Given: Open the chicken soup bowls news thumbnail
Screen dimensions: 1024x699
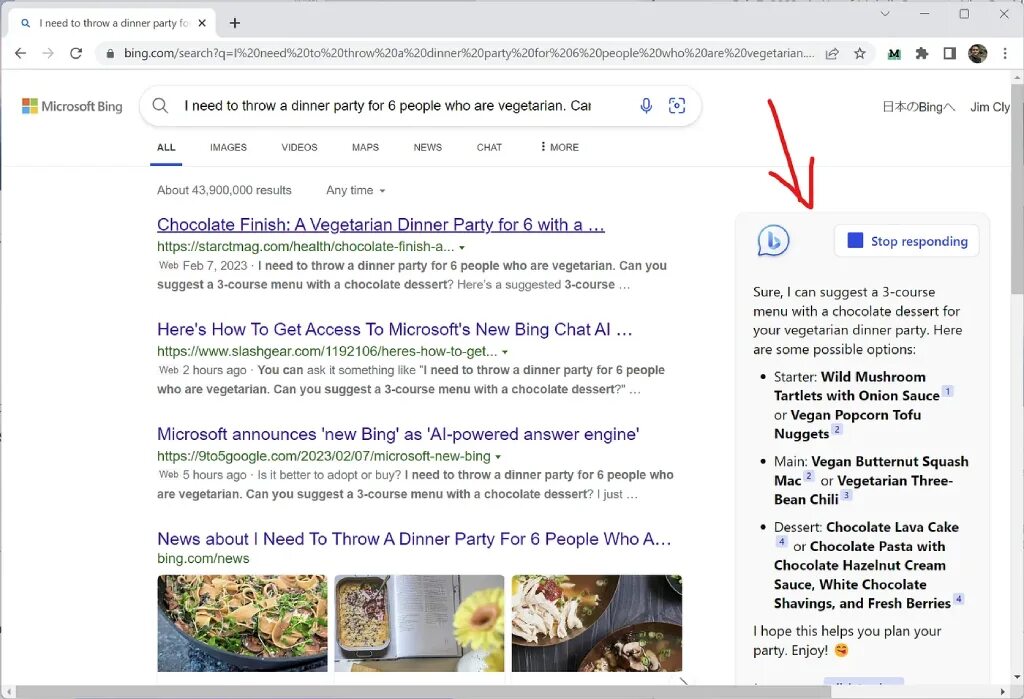Looking at the screenshot, I should pos(597,623).
